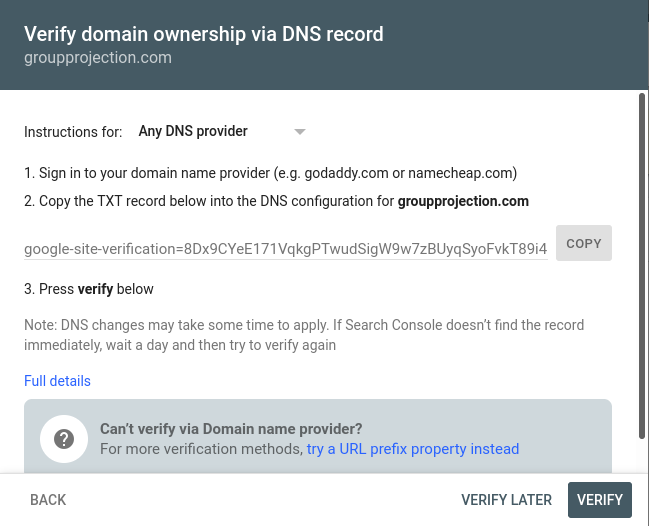Click the Instructions for label
The height and width of the screenshot is (526, 649).
pos(73,132)
